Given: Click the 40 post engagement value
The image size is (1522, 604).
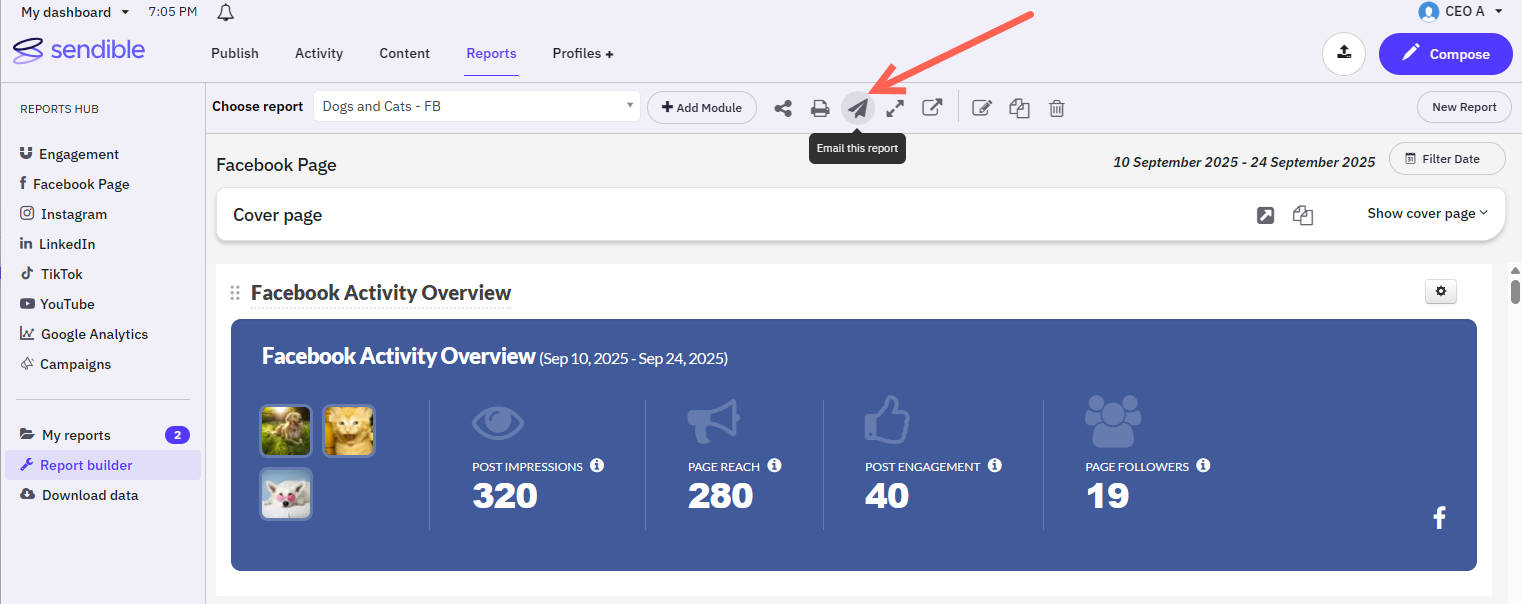Looking at the screenshot, I should (x=887, y=496).
